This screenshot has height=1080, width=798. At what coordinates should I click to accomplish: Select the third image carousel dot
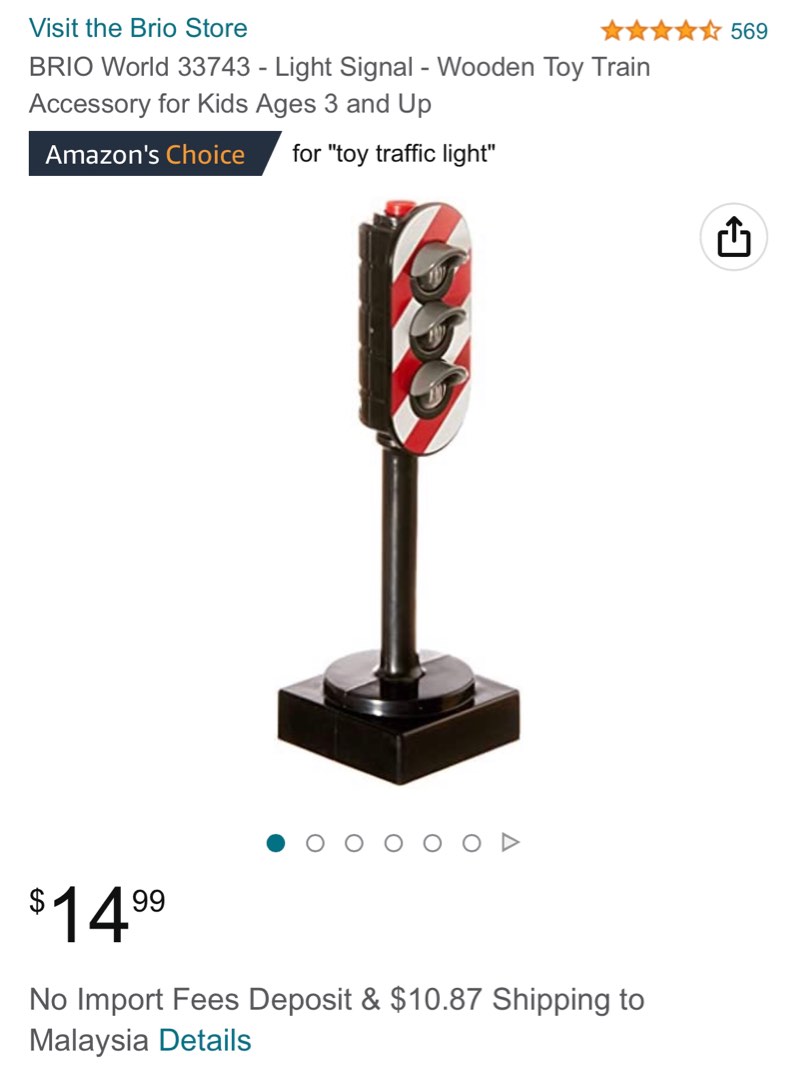(x=354, y=842)
